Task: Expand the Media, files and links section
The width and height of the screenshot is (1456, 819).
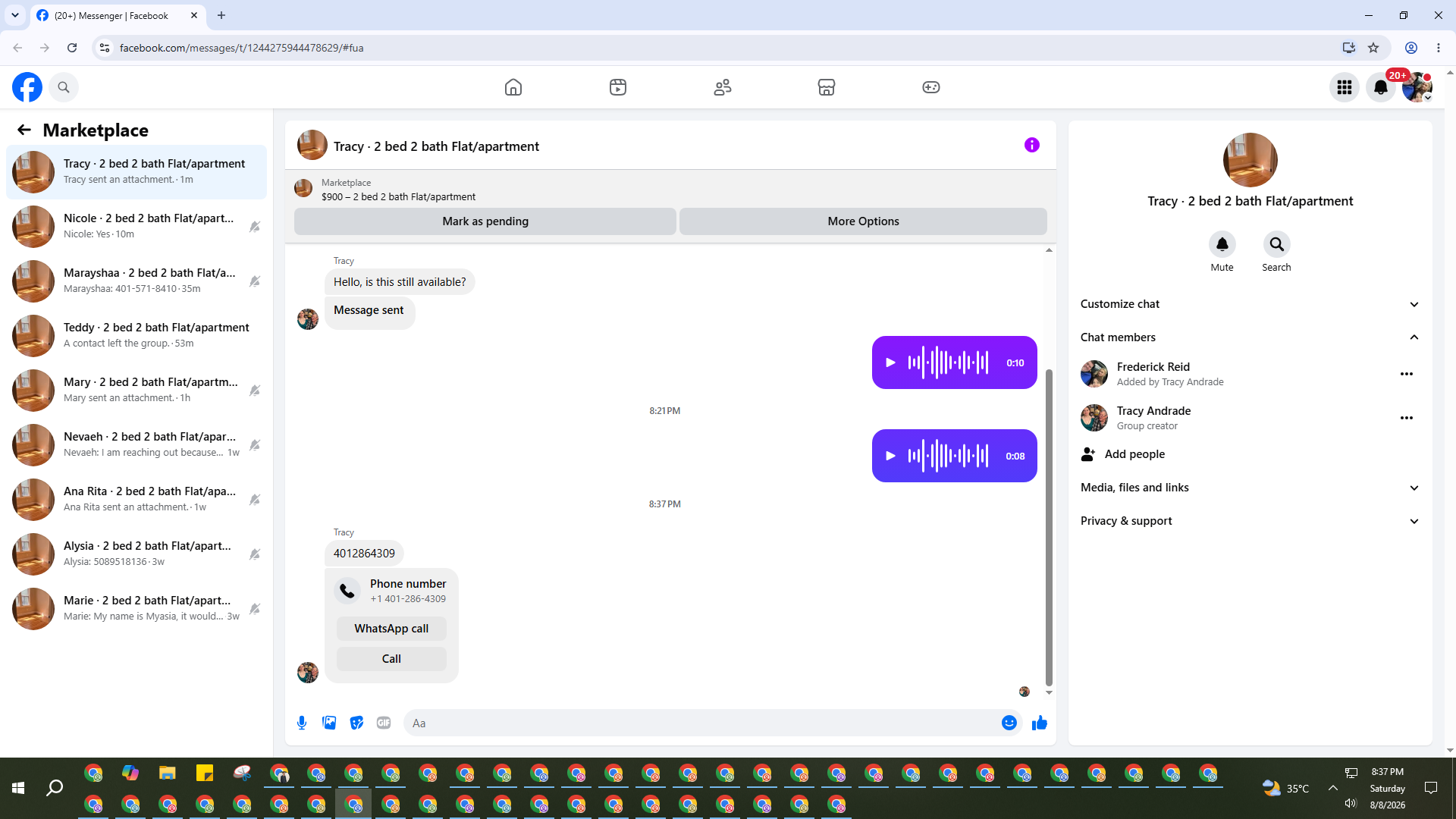Action: click(1250, 488)
